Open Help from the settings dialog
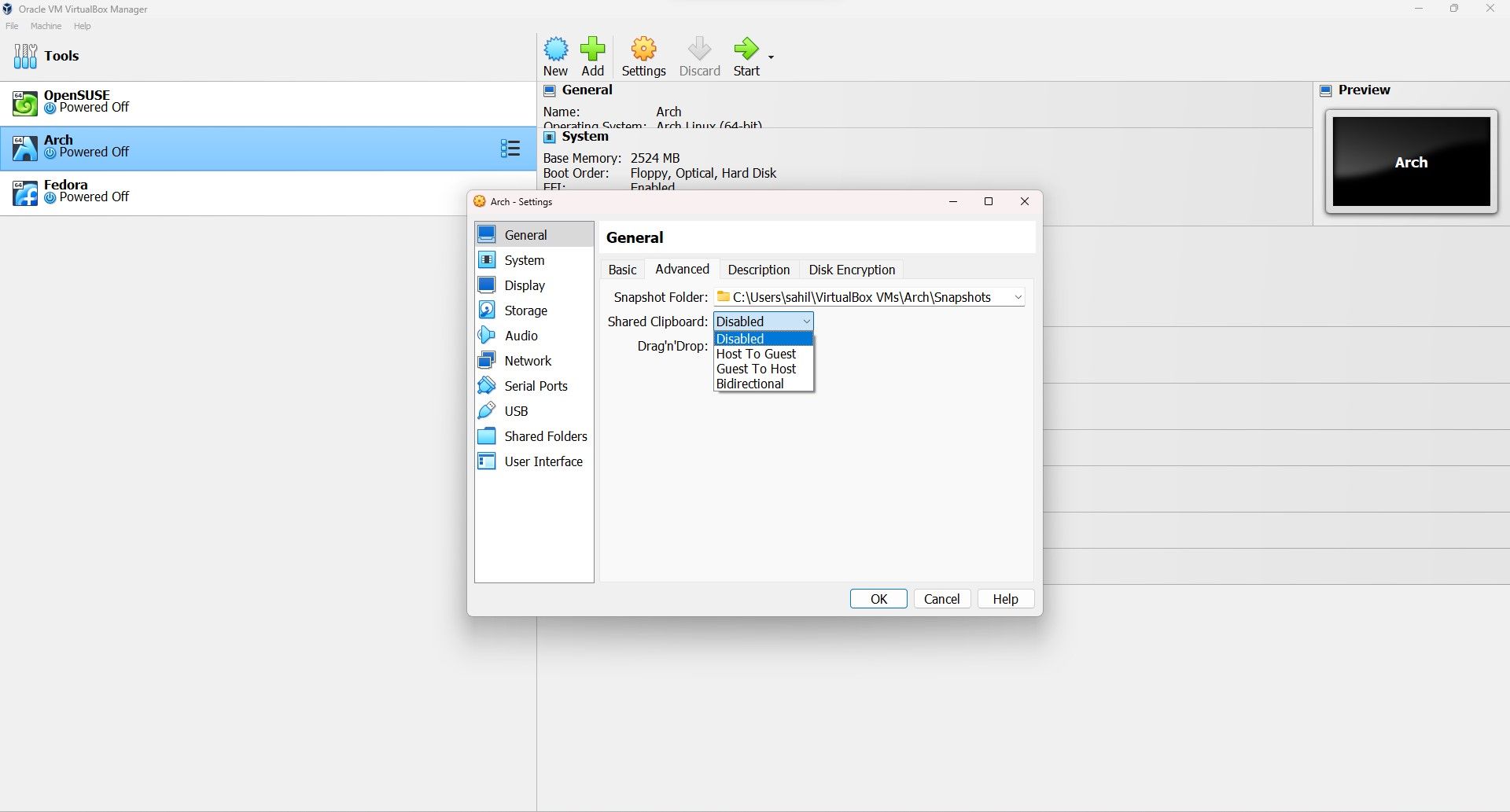The image size is (1510, 812). 1005,598
